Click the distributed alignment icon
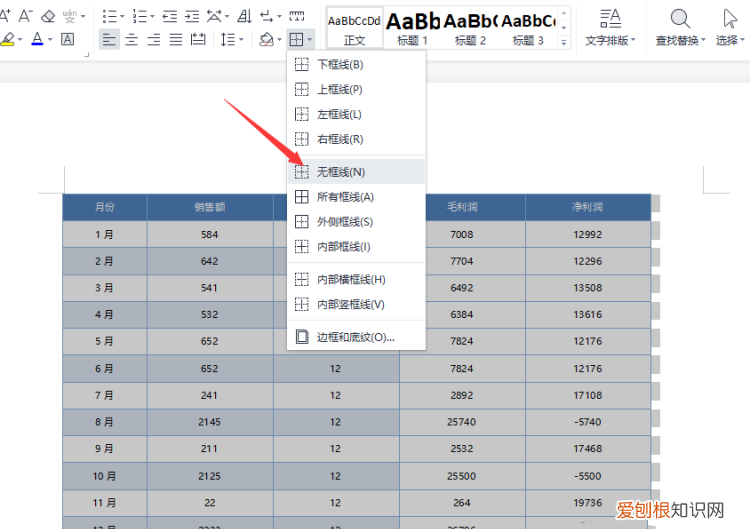 coord(198,39)
